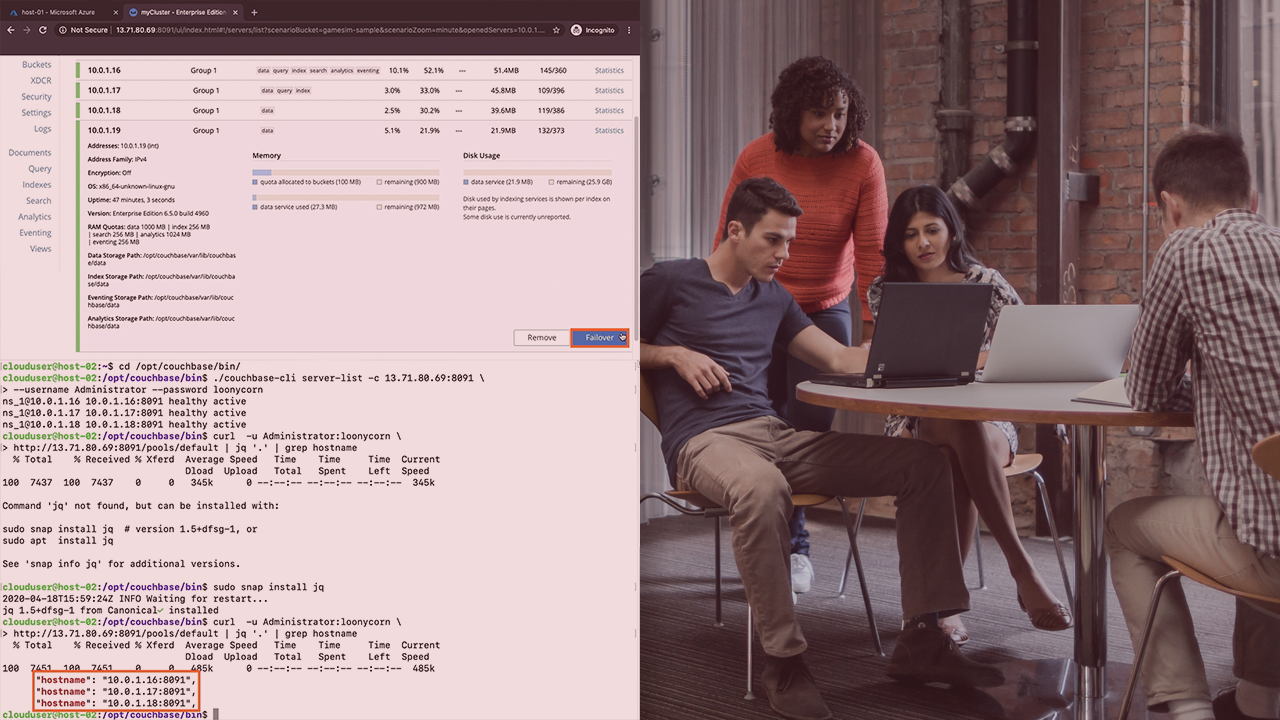Viewport: 1280px width, 720px height.
Task: Open the Incognito profile indicator
Action: pos(593,30)
